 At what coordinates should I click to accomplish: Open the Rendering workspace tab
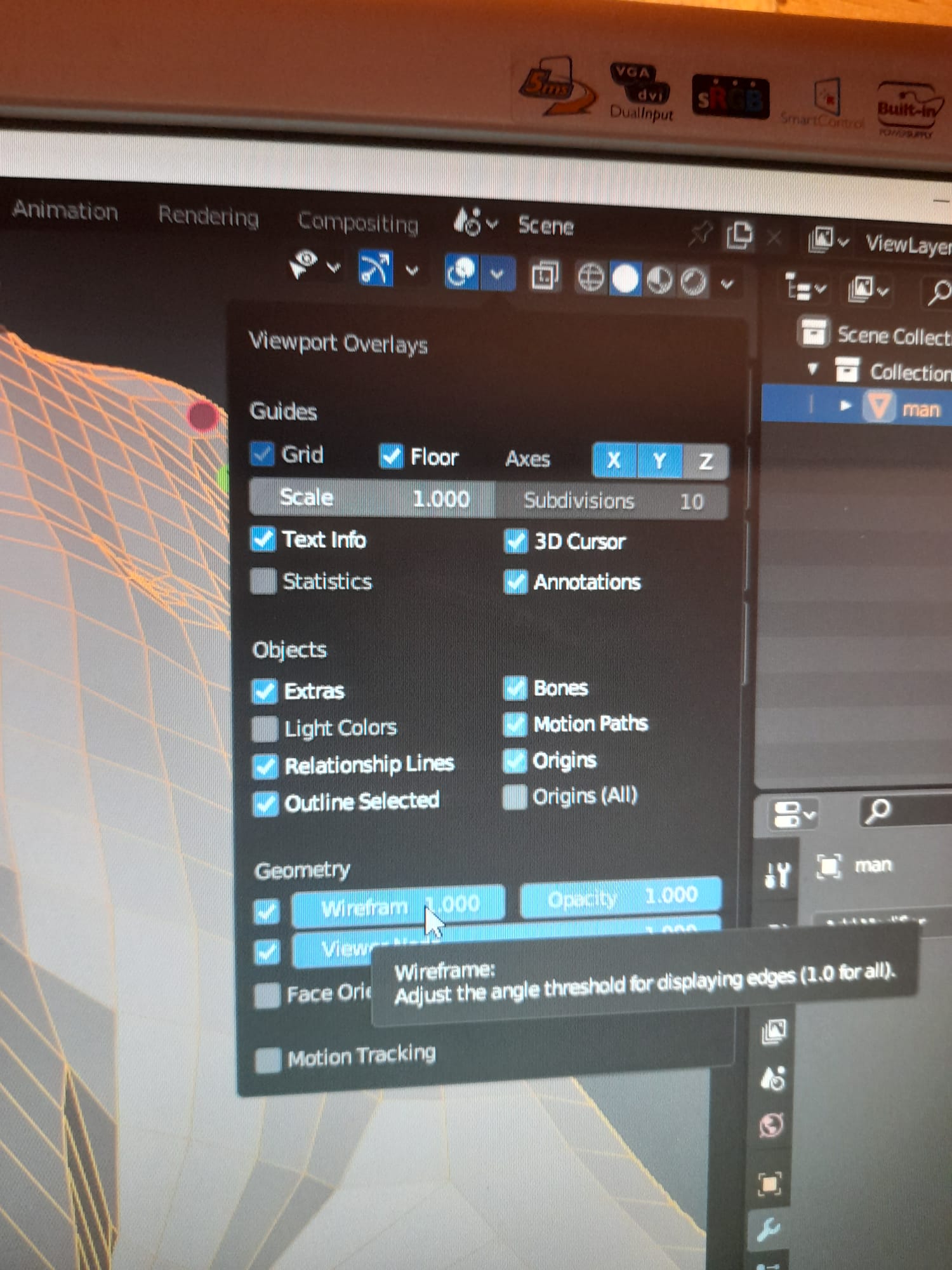pyautogui.click(x=208, y=217)
